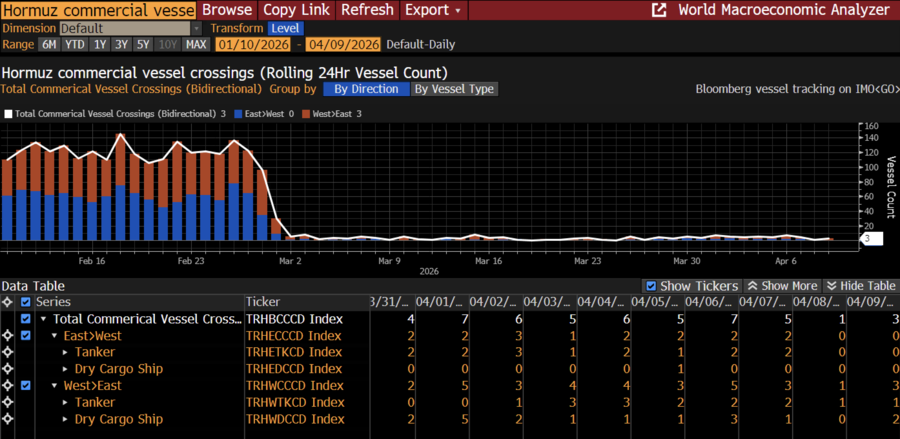The height and width of the screenshot is (439, 900).
Task: Click the move handle icon for TRHEDCCD Dry Cargo row
Action: click(x=8, y=369)
